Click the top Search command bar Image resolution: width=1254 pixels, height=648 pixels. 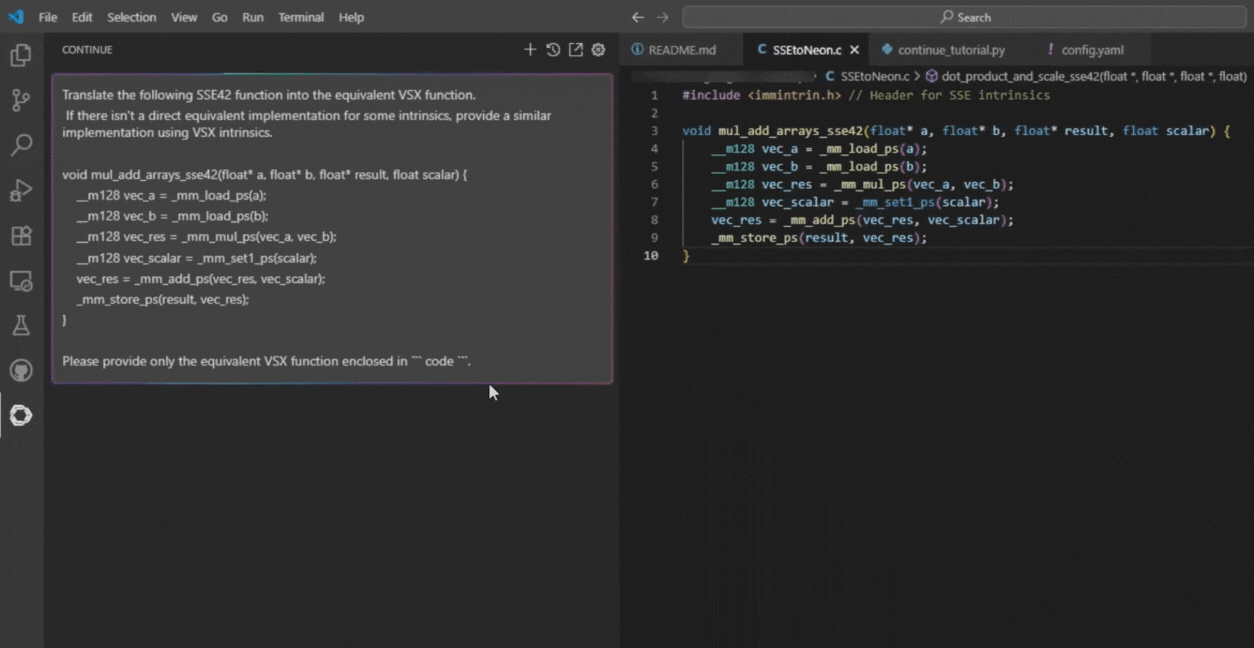(x=965, y=17)
